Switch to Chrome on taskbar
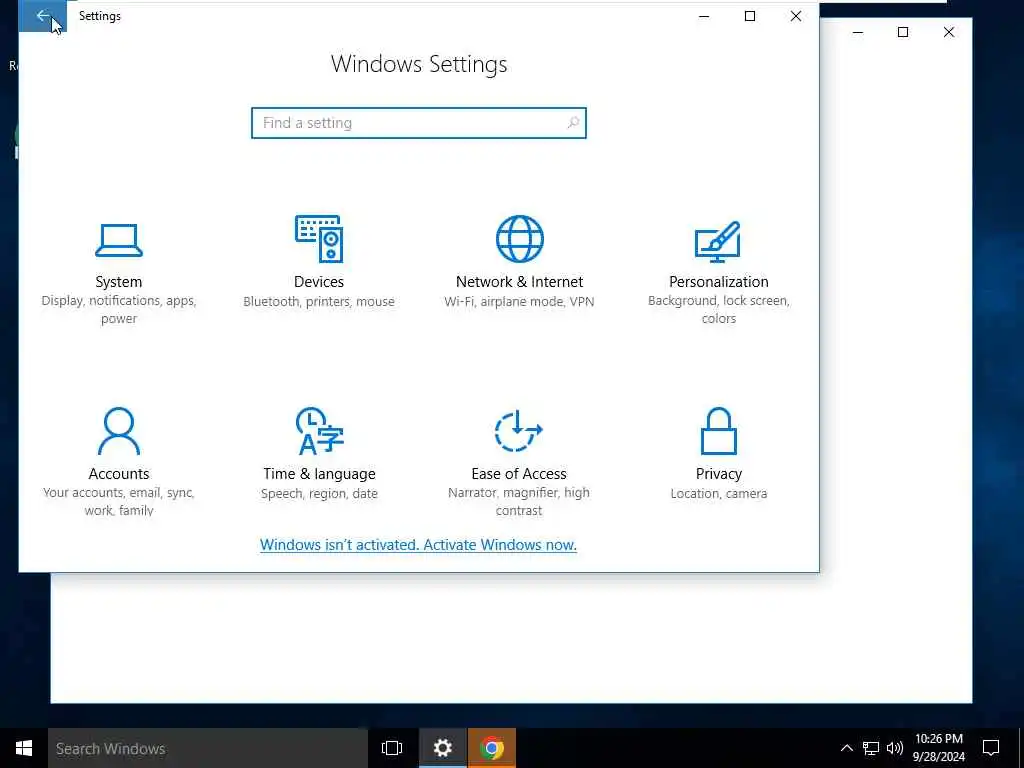This screenshot has height=768, width=1024. click(492, 748)
